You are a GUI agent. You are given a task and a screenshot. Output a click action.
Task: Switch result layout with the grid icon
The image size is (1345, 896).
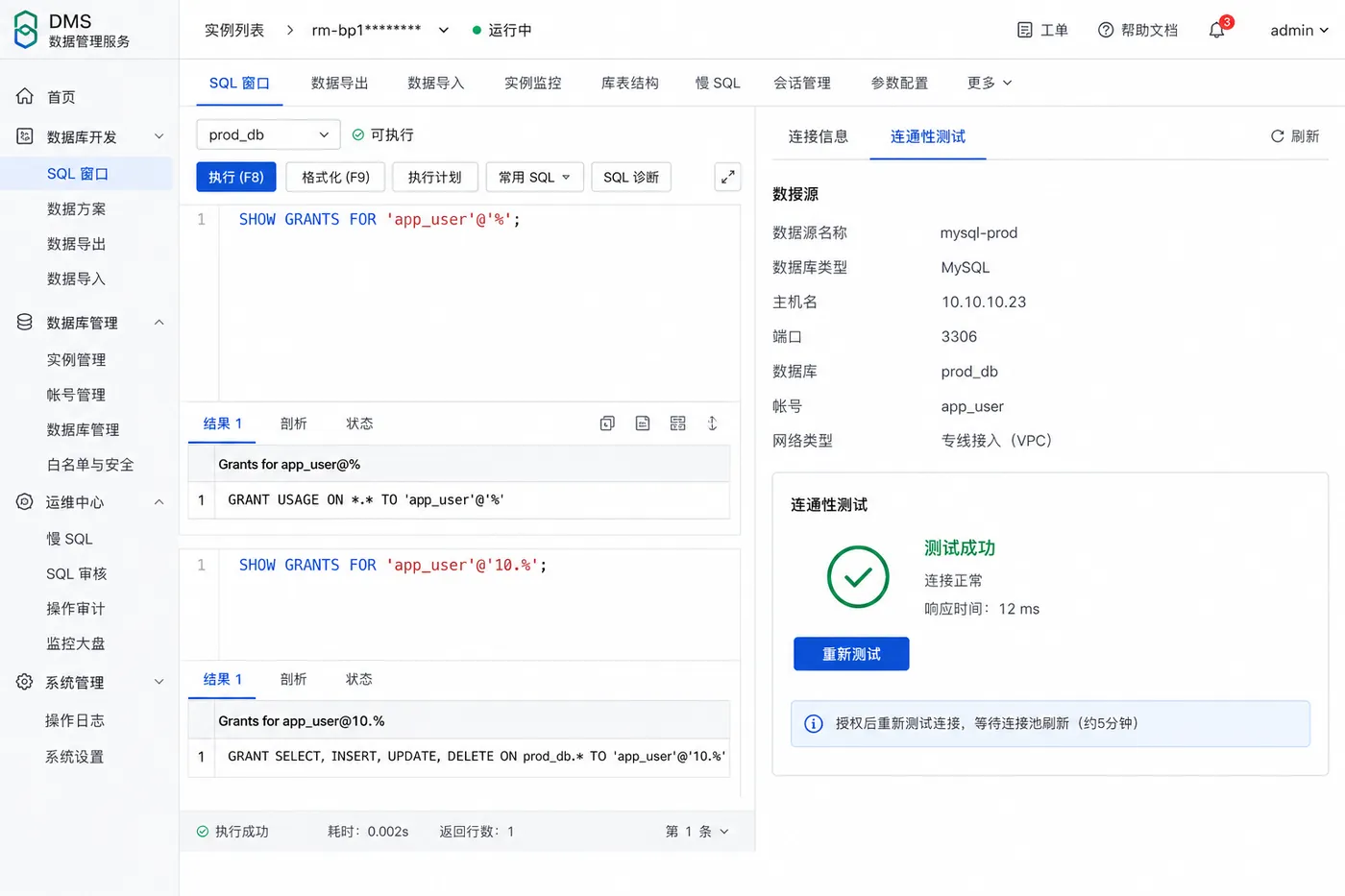tap(678, 424)
